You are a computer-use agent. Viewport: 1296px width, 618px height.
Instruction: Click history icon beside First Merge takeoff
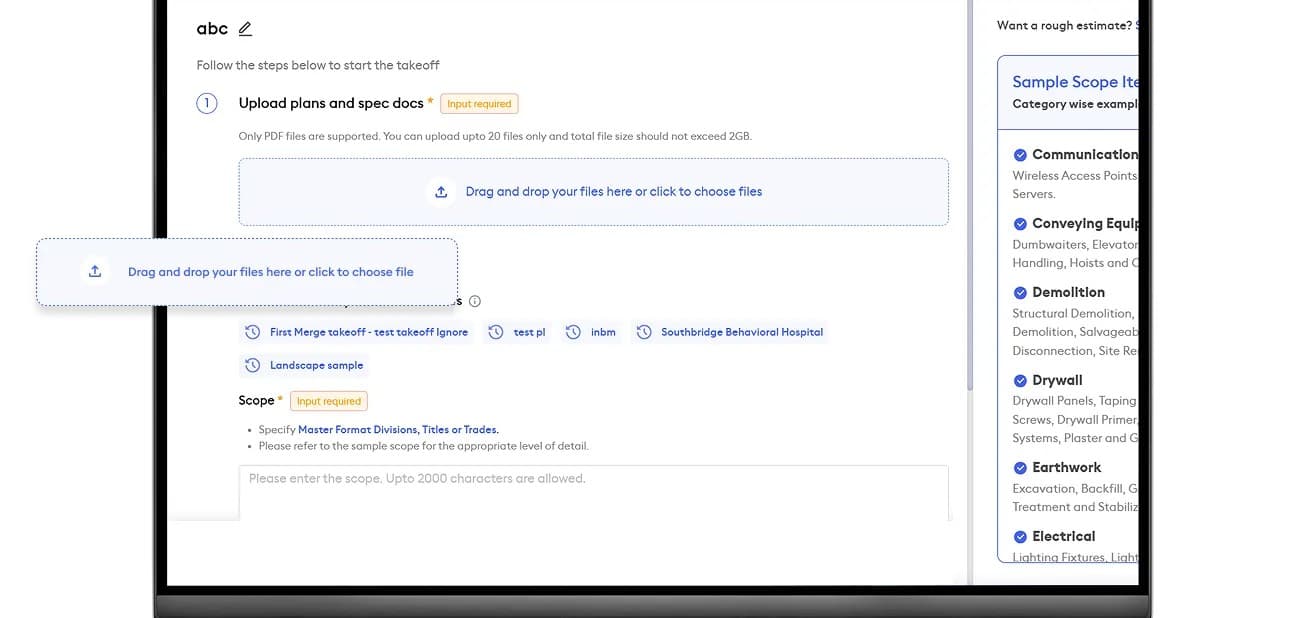pos(253,332)
